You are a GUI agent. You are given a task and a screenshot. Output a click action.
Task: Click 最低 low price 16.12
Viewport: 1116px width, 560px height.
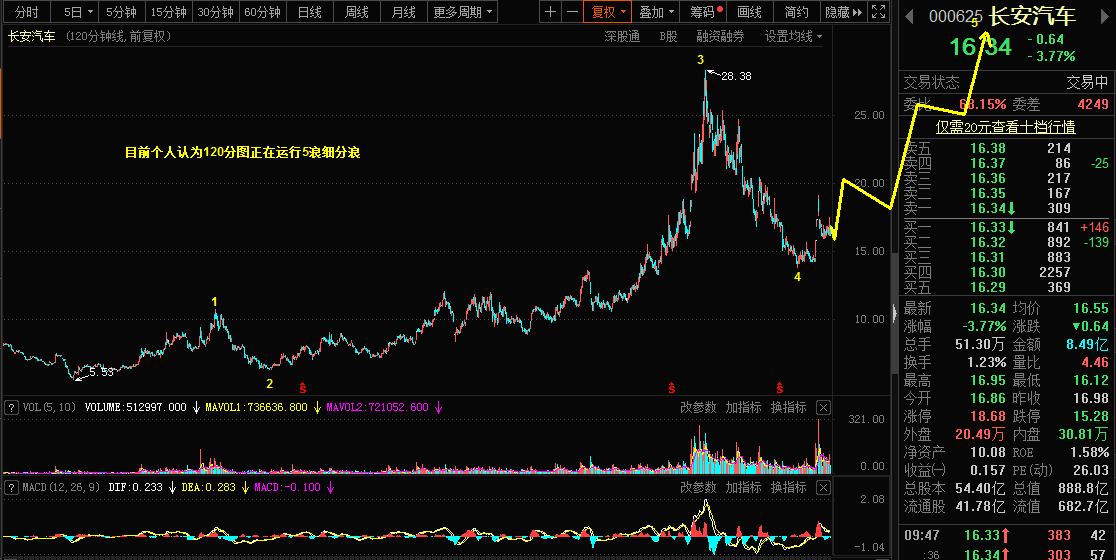[x=1090, y=380]
